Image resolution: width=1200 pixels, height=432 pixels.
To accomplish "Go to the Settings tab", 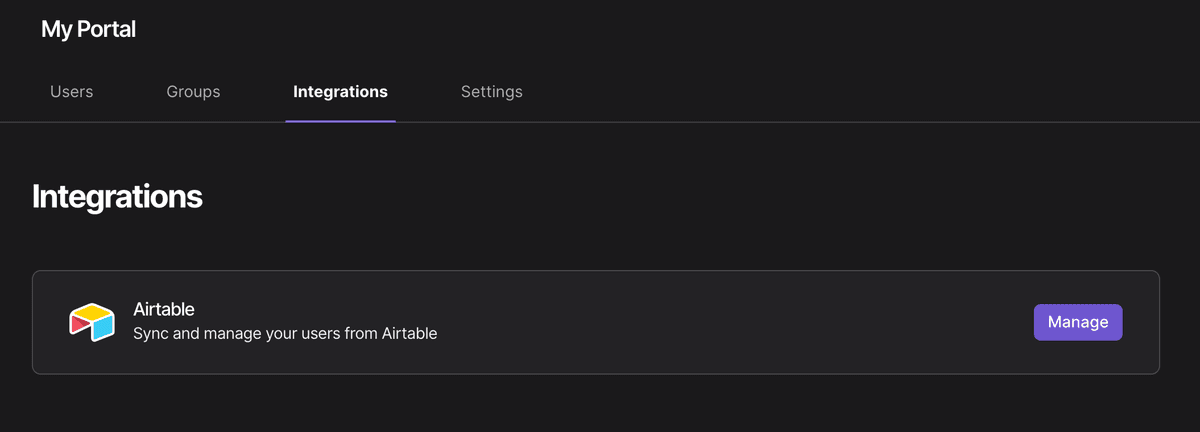I will click(x=491, y=92).
